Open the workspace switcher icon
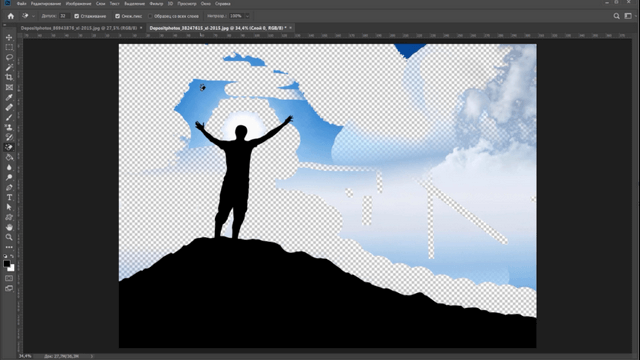Viewport: 640px width, 360px height. point(628,16)
